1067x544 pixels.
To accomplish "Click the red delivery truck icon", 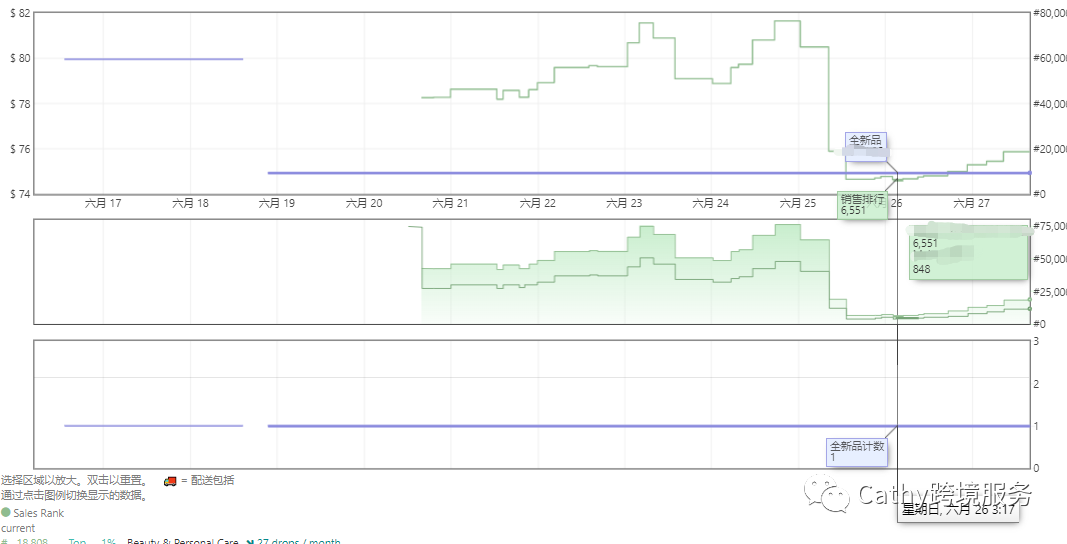I will pos(170,481).
